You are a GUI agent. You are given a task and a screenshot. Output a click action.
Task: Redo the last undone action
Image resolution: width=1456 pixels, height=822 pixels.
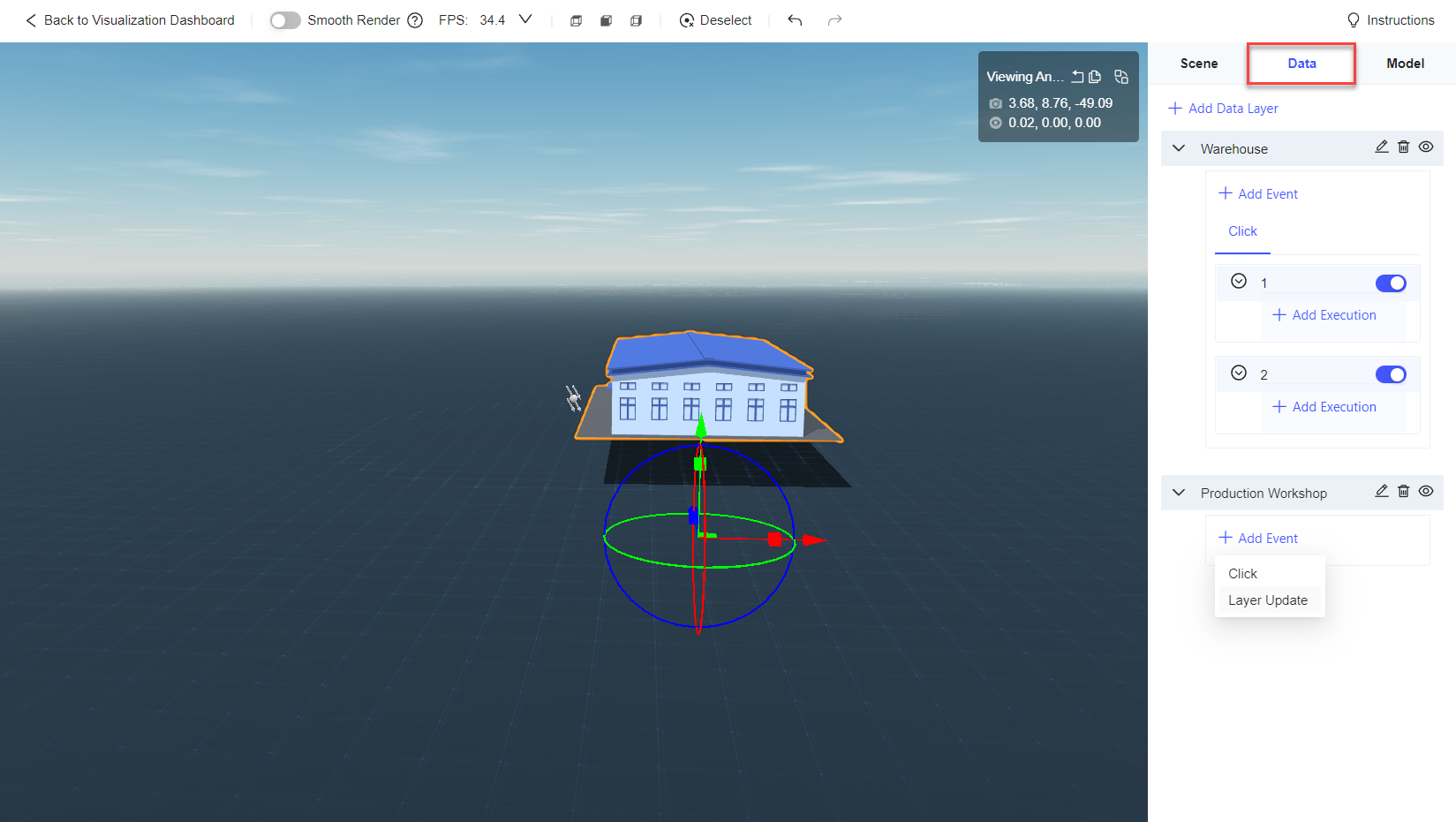point(834,20)
